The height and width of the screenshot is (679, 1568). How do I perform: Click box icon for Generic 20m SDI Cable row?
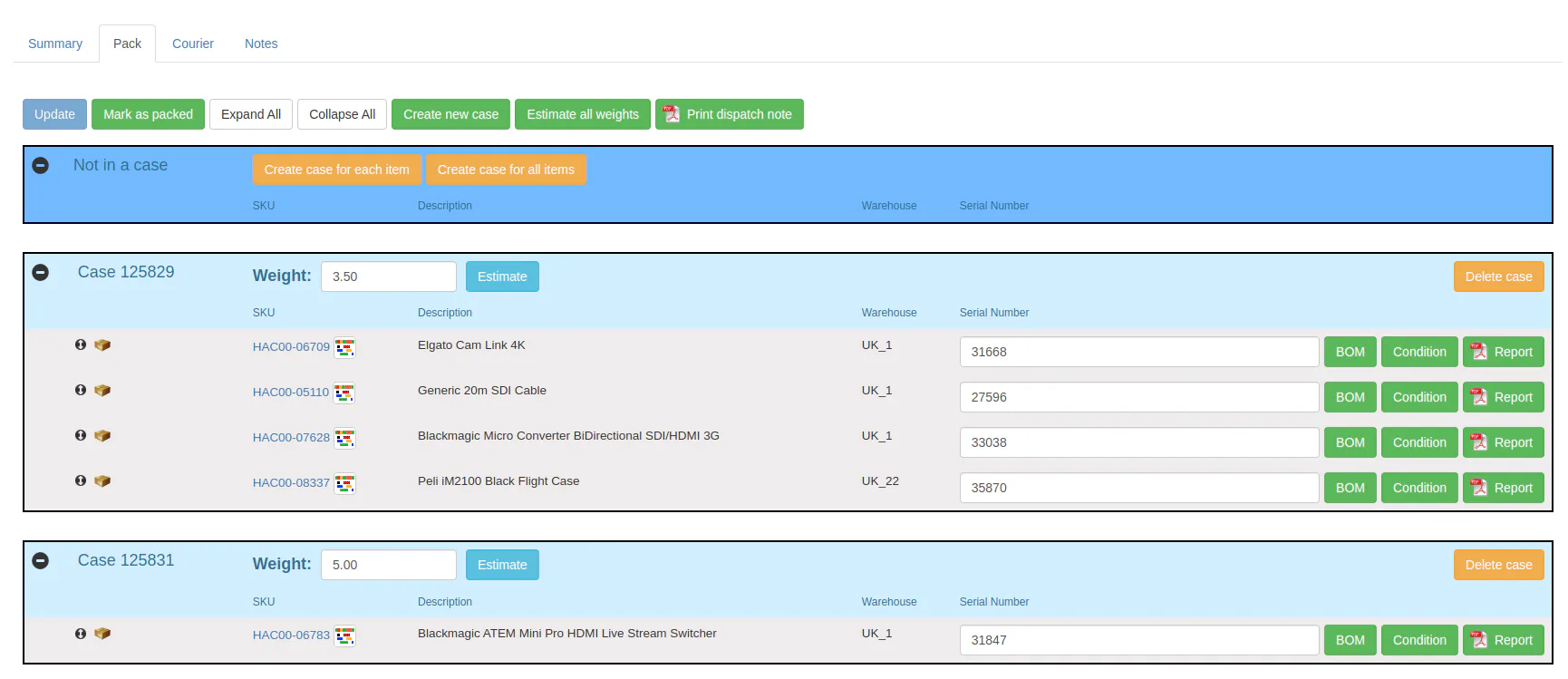point(102,390)
